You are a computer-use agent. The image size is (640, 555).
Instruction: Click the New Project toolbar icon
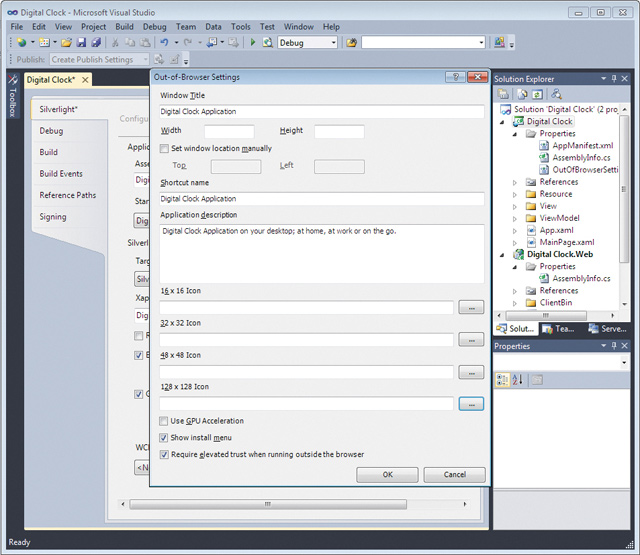pos(22,42)
